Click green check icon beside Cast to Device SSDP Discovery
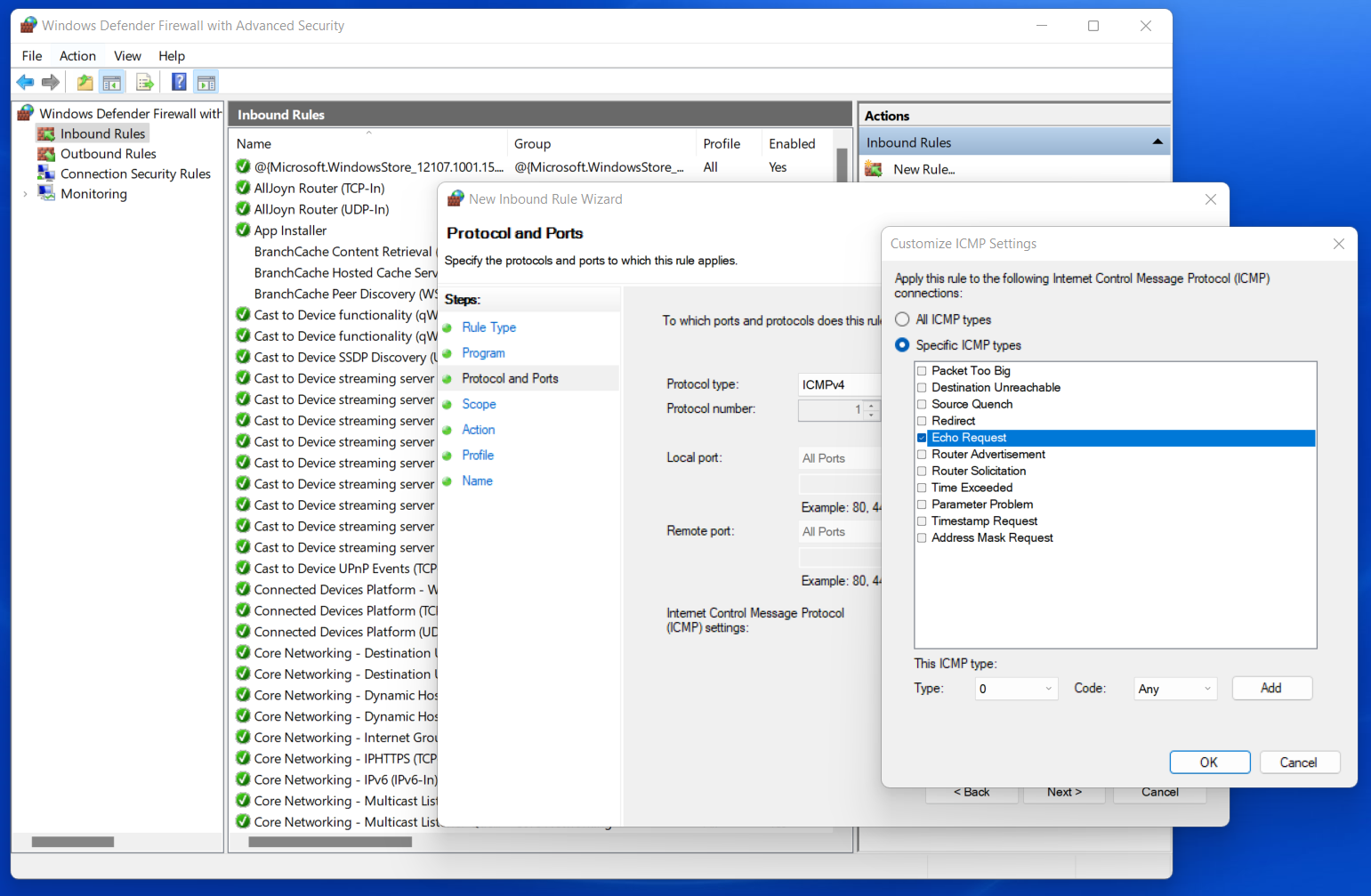This screenshot has width=1371, height=896. click(x=243, y=357)
